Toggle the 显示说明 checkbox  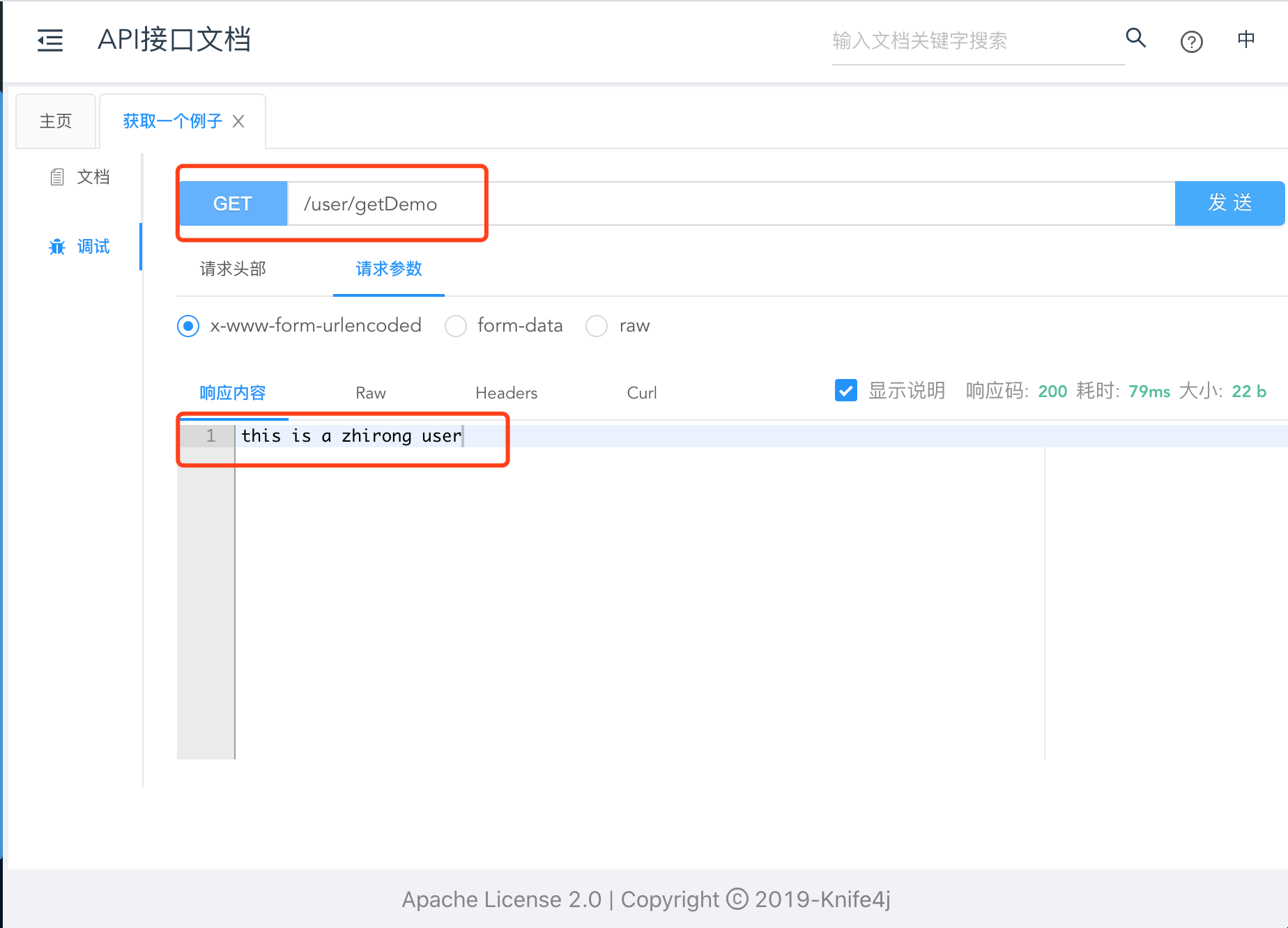click(846, 391)
